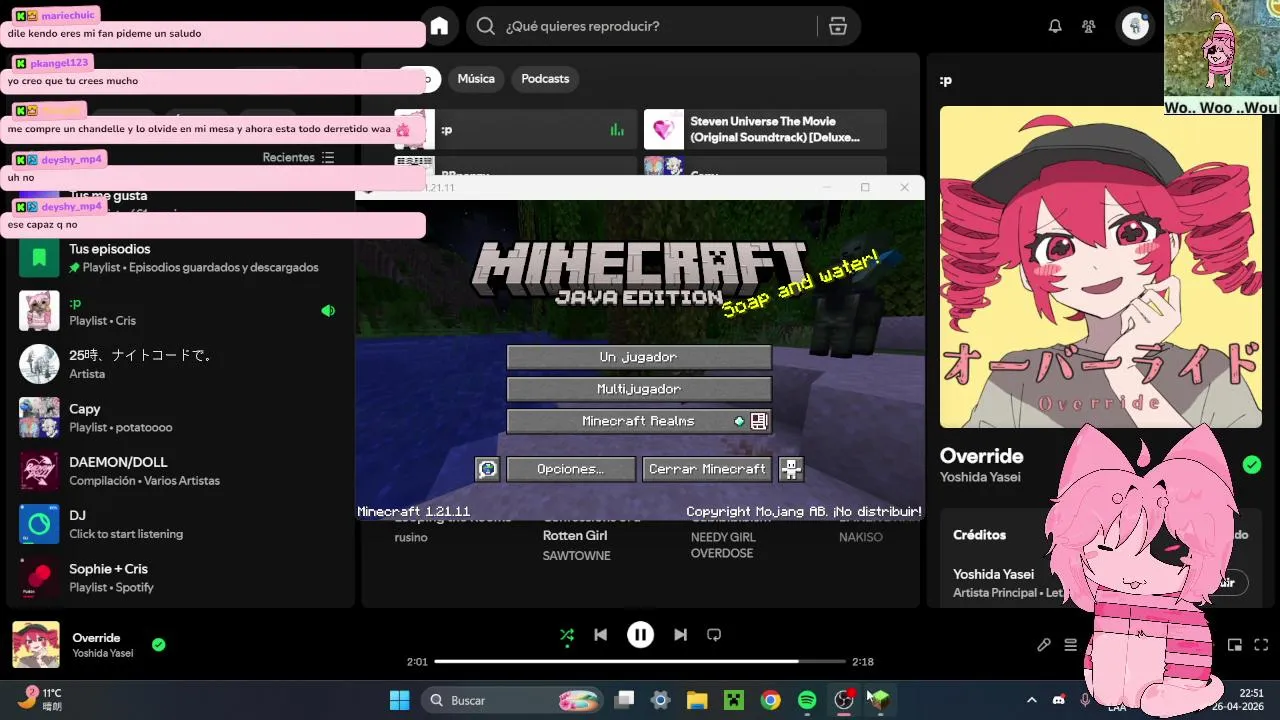Click Multijugador in Minecraft
This screenshot has height=720, width=1280.
pos(639,389)
